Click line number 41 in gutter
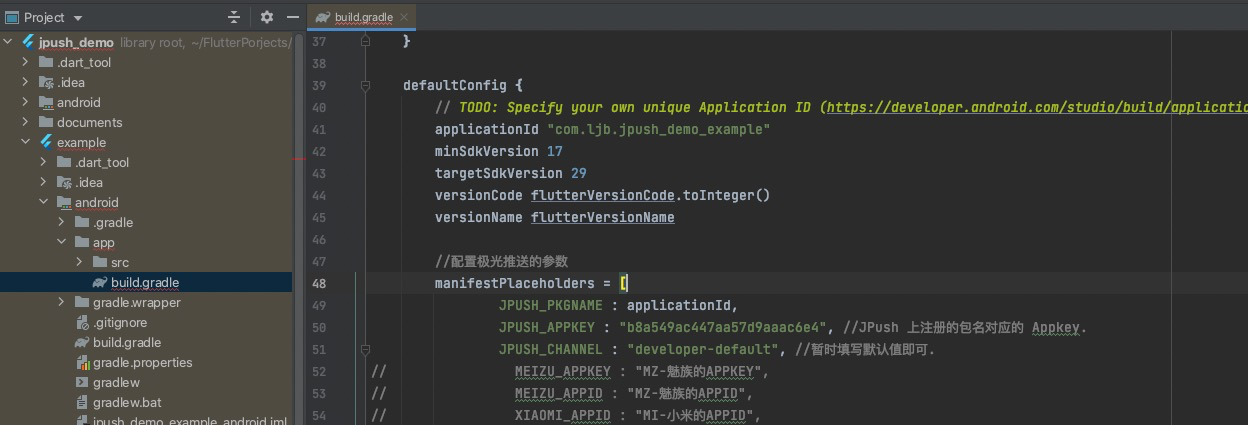The width and height of the screenshot is (1248, 425). (319, 129)
